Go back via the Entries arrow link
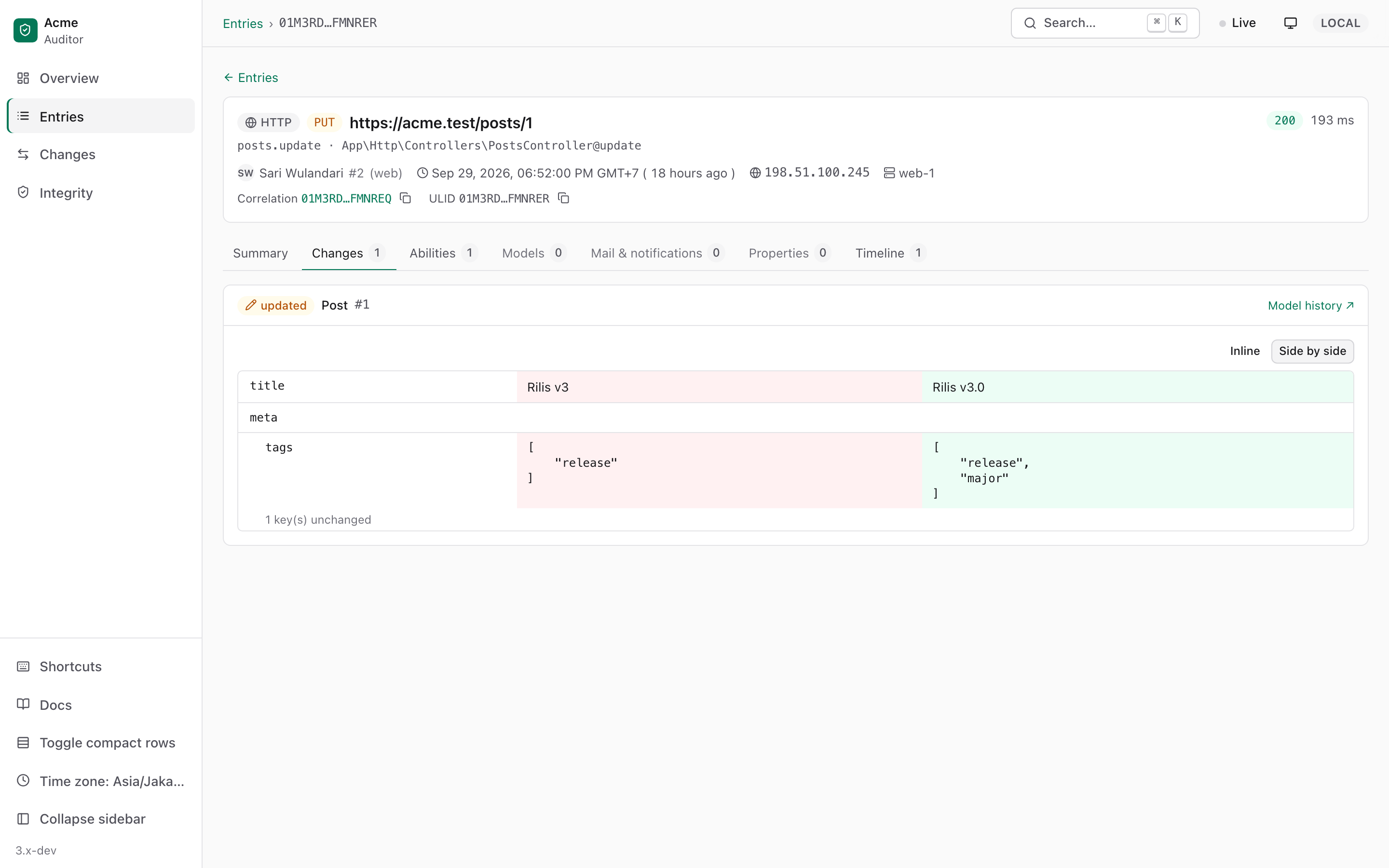The height and width of the screenshot is (868, 1389). (250, 78)
